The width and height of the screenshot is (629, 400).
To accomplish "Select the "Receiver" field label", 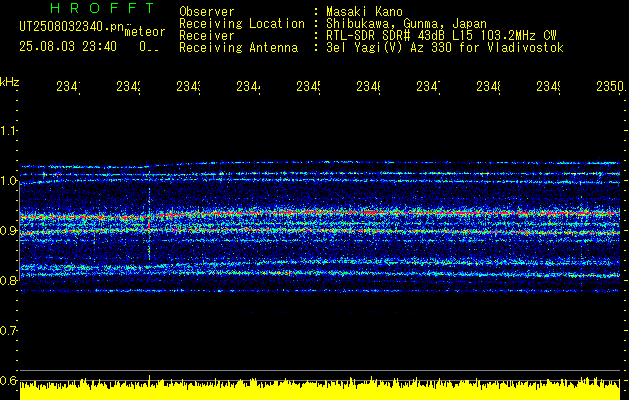I will click(x=207, y=36).
